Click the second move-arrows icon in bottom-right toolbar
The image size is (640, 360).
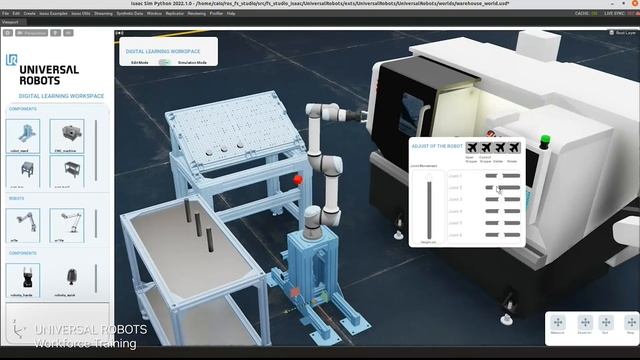[x=585, y=322]
